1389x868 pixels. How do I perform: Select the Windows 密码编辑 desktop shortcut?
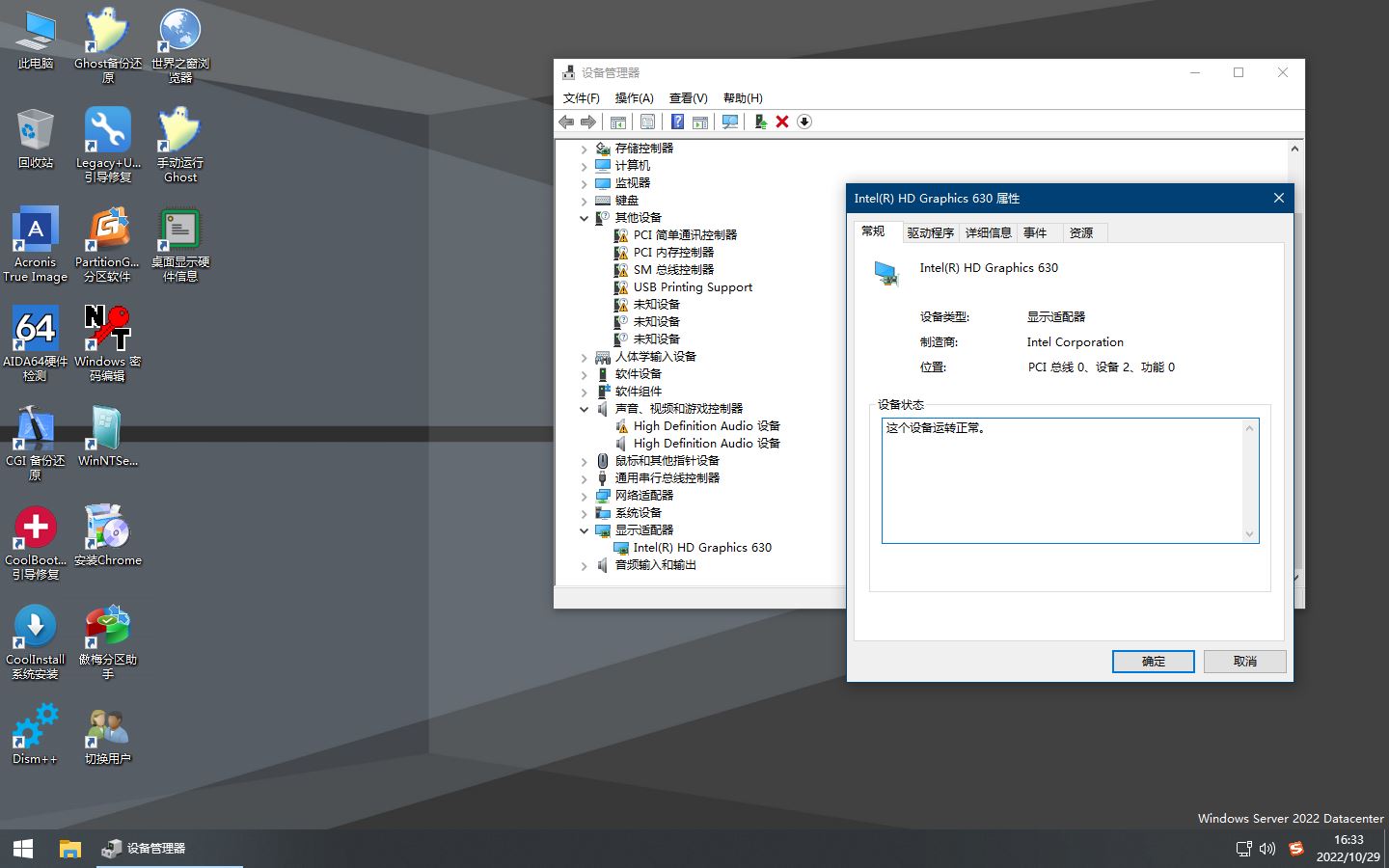click(x=107, y=344)
